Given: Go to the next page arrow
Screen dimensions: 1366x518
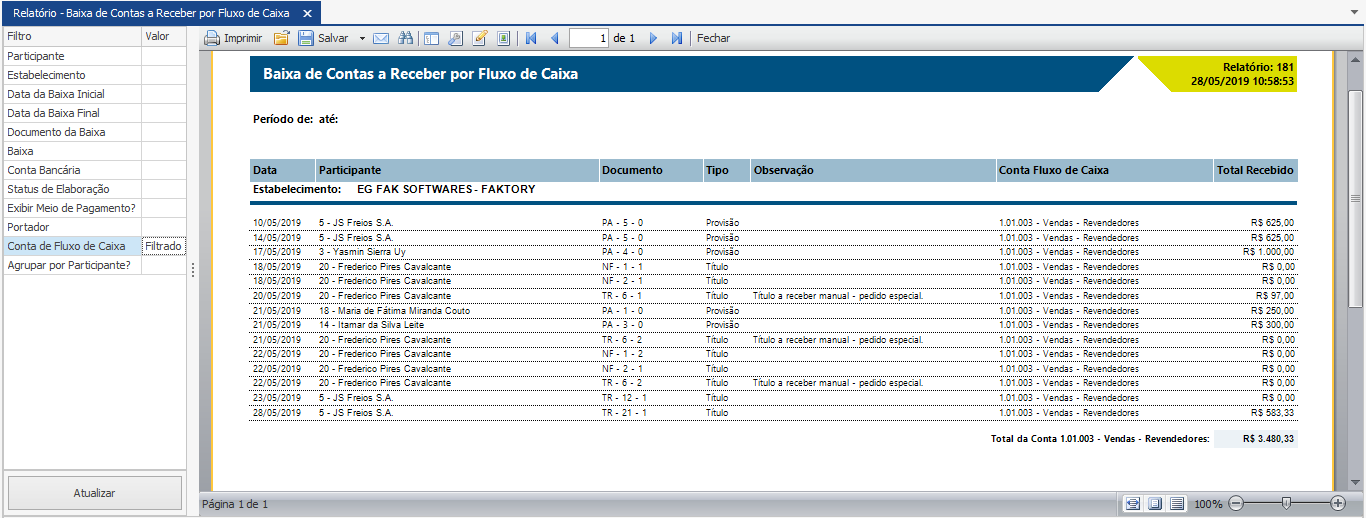Looking at the screenshot, I should (654, 39).
